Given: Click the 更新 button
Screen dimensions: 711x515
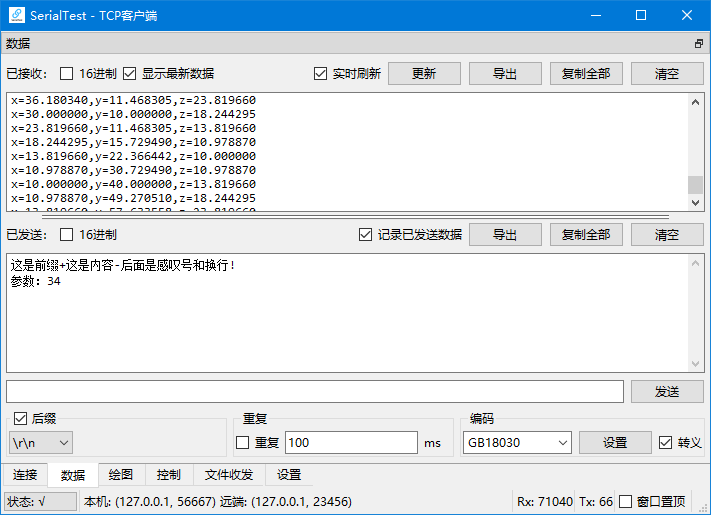Looking at the screenshot, I should click(x=424, y=73).
